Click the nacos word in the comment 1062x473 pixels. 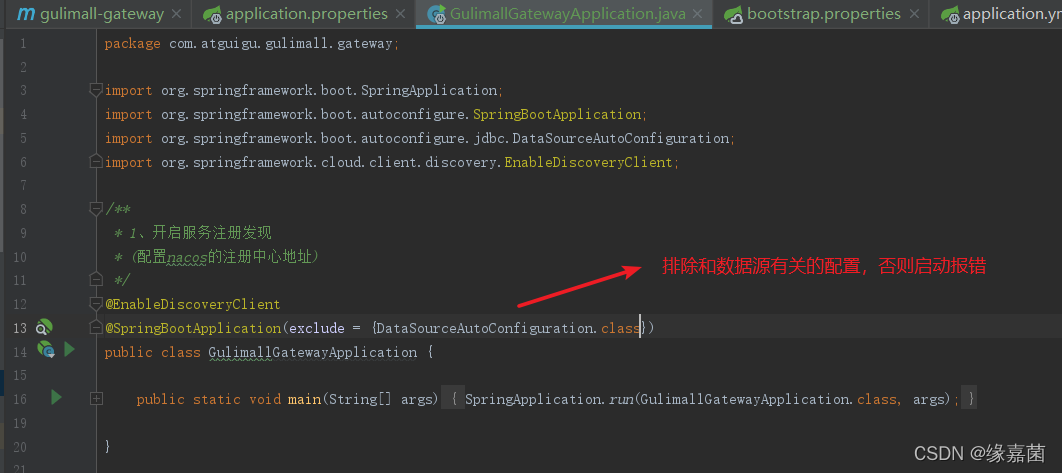point(186,257)
